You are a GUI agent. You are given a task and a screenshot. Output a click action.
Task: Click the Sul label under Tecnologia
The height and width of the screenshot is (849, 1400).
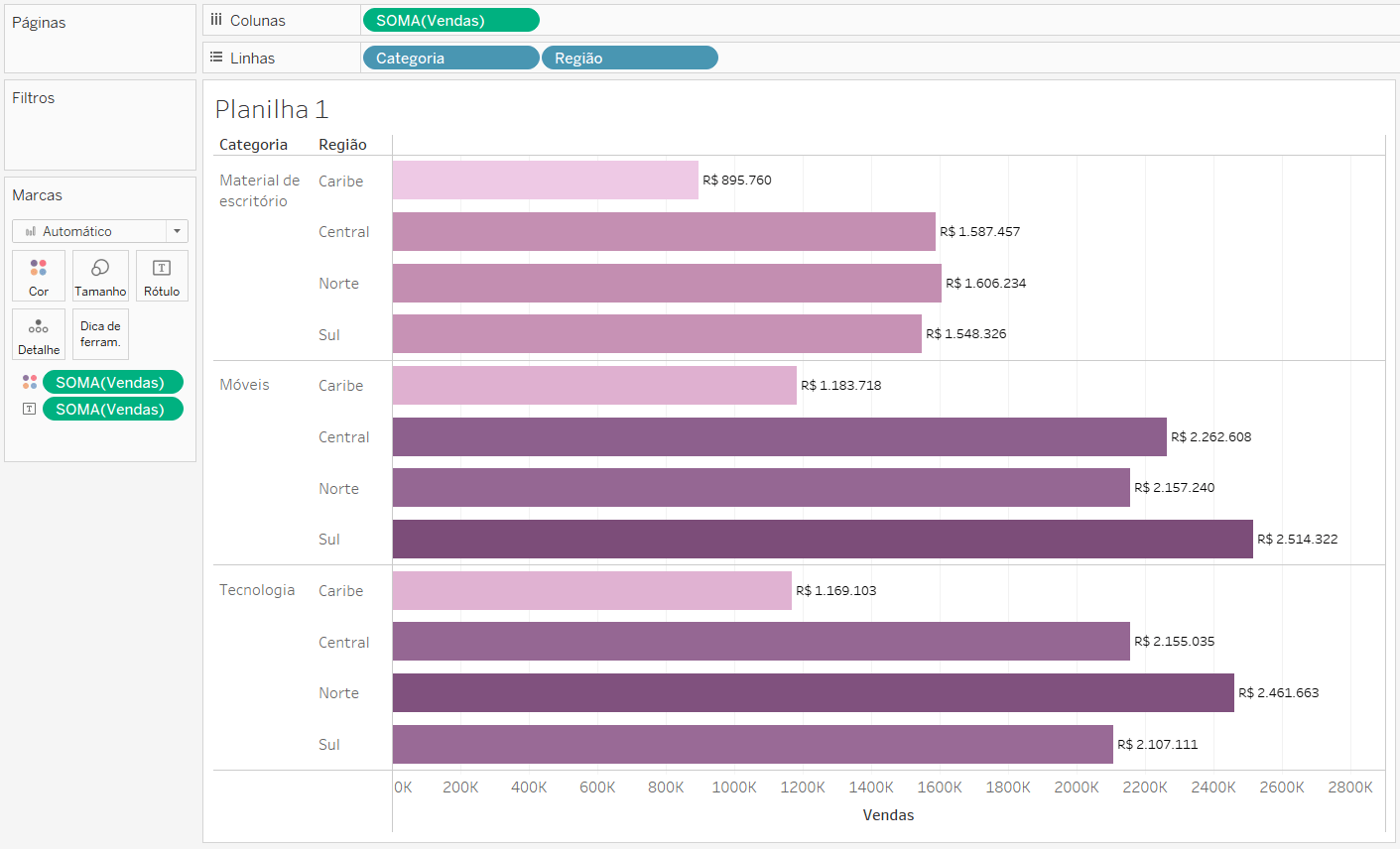(x=329, y=744)
